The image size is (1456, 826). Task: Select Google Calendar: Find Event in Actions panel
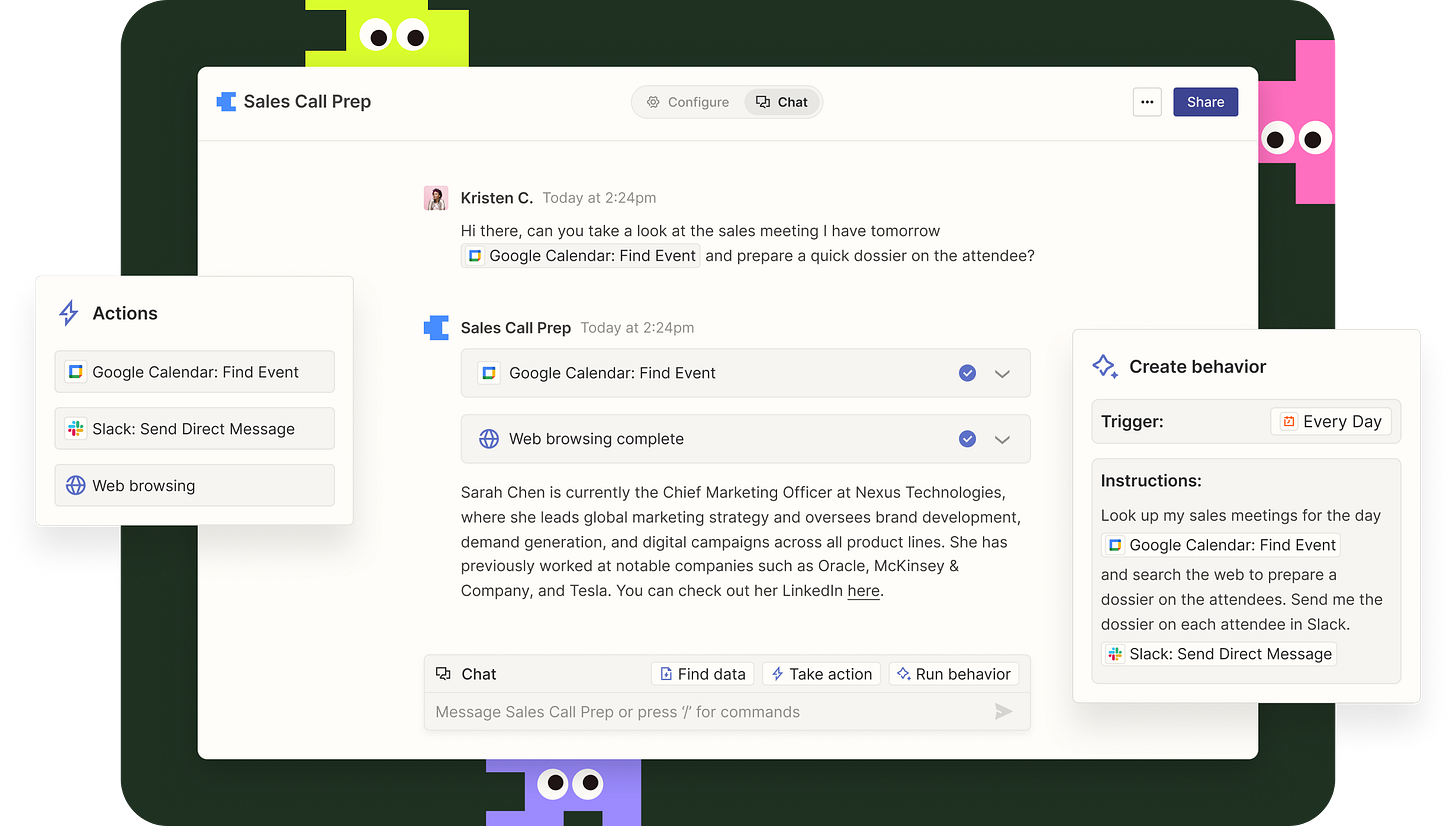pyautogui.click(x=195, y=372)
